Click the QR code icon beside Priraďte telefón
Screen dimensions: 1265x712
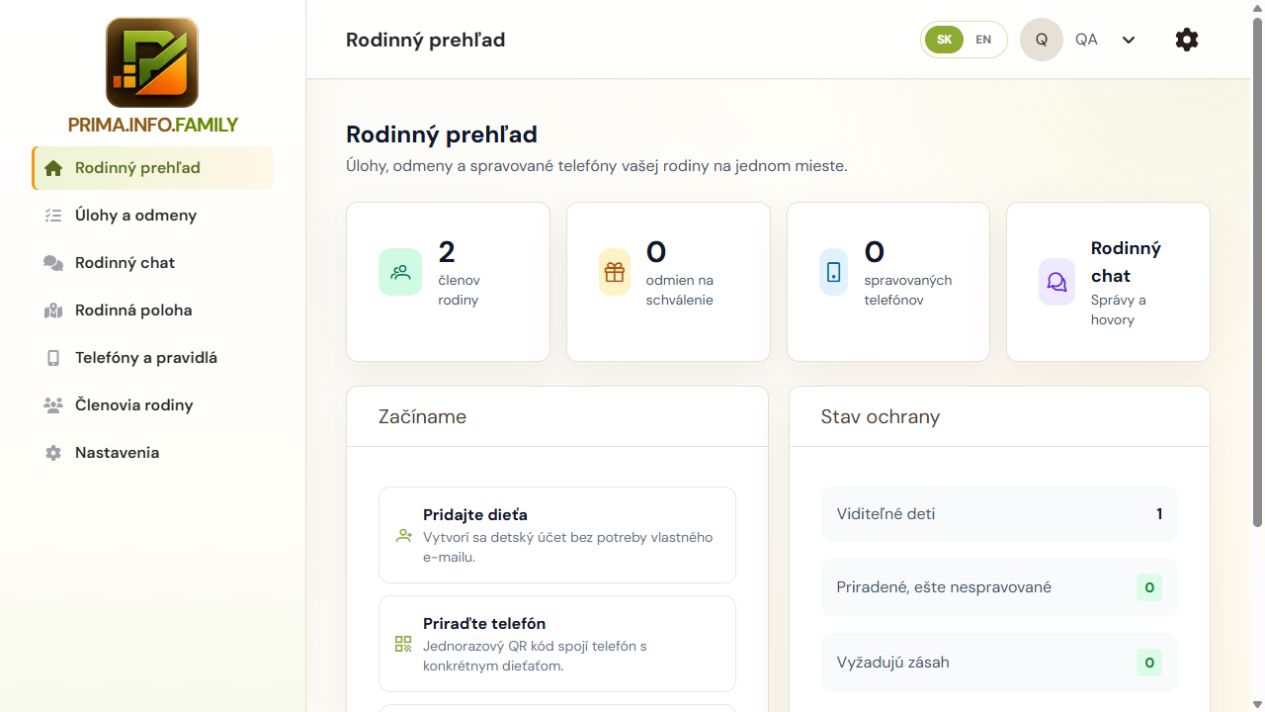point(404,644)
